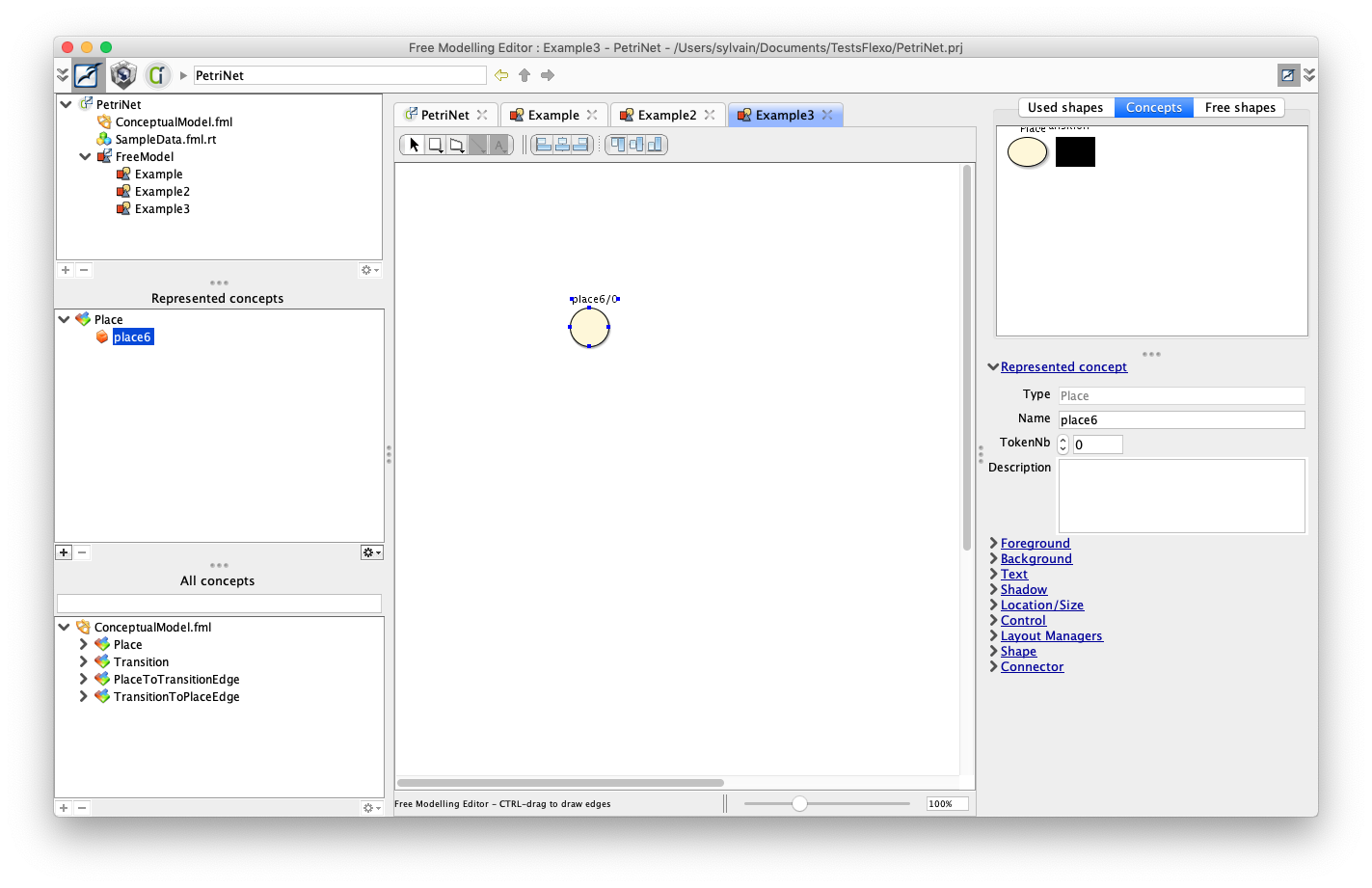Open gear menu of Represented concepts
Image resolution: width=1372 pixels, height=888 pixels.
click(372, 552)
